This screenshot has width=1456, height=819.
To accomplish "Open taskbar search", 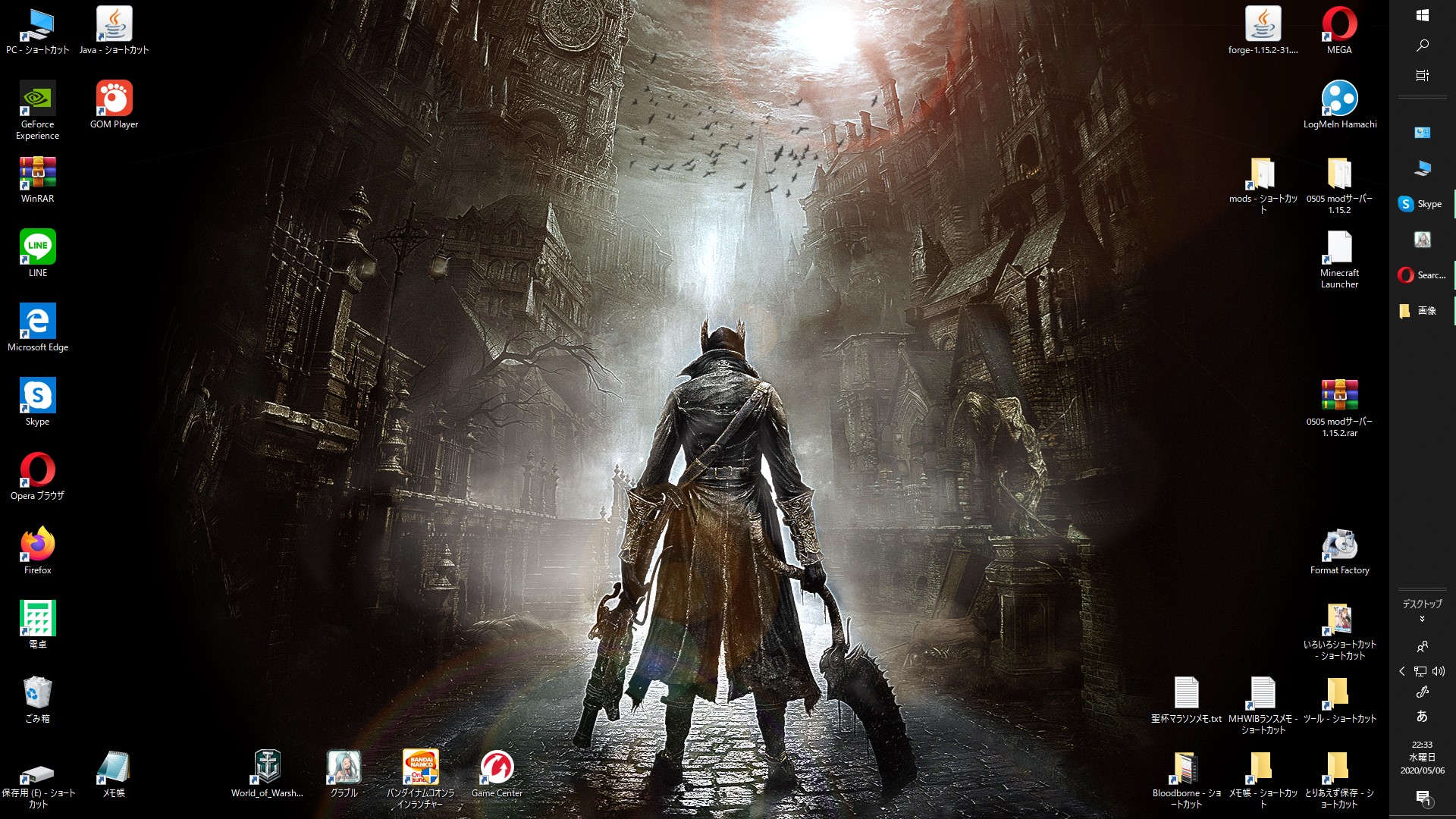I will [1423, 45].
